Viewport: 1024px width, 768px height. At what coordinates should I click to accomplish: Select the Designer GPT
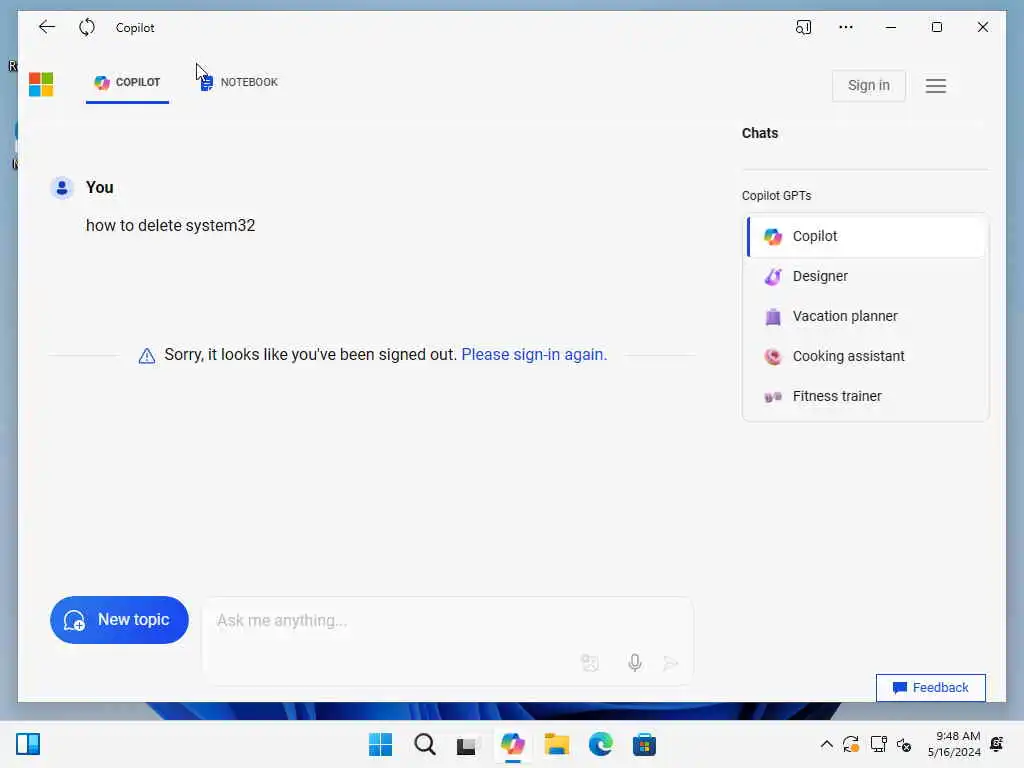[866, 276]
